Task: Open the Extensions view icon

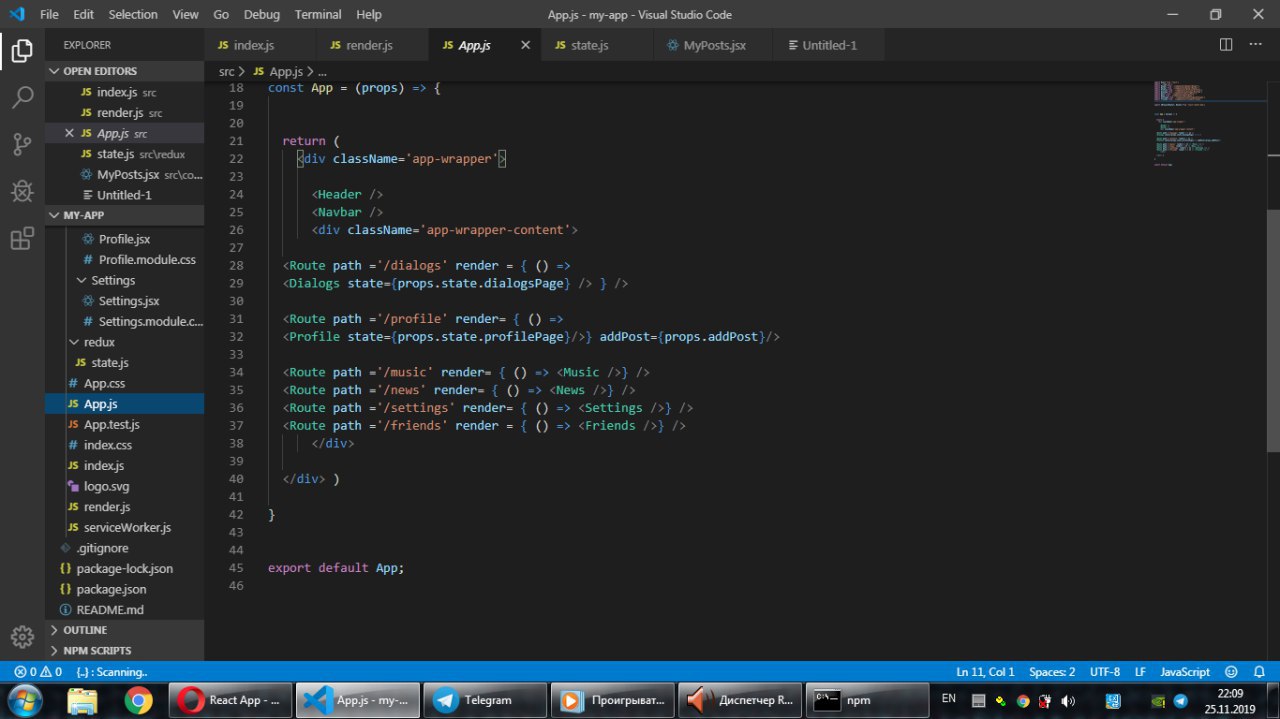Action: coord(22,239)
